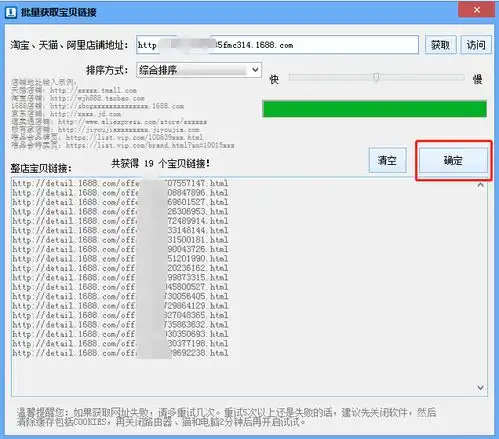Click the 清空 button
The width and height of the screenshot is (499, 439).
point(387,160)
